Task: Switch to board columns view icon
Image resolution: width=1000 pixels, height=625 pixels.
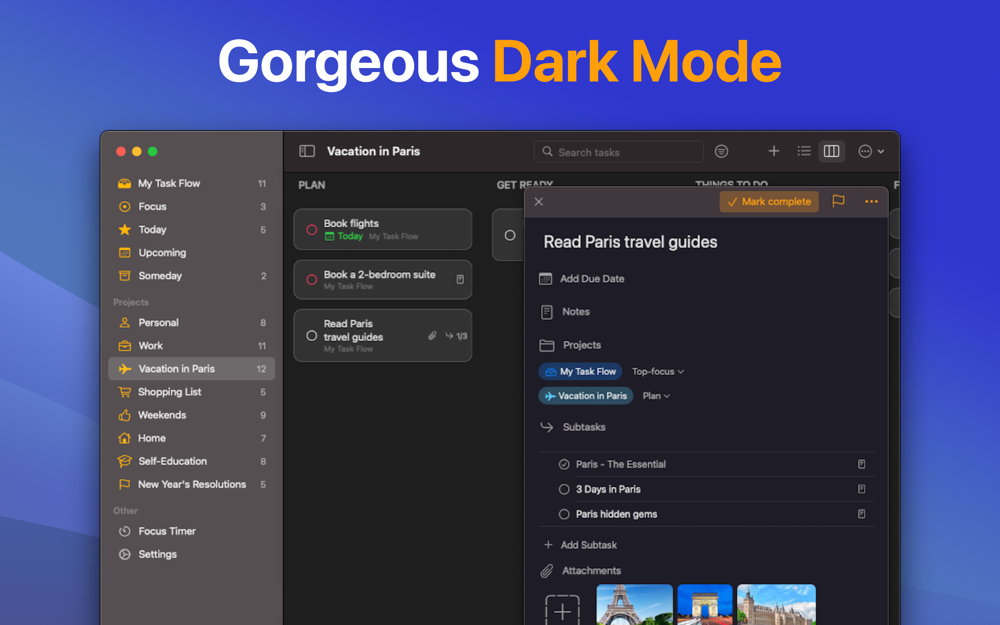Action: click(x=832, y=151)
